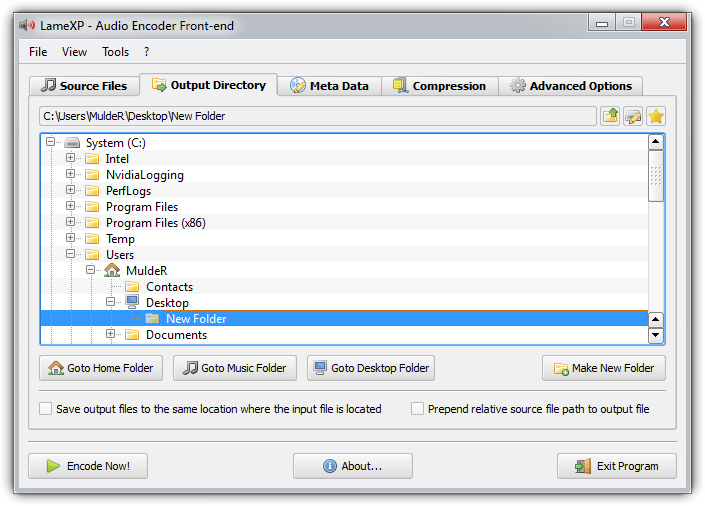Click the New Folder icon in tree

click(152, 318)
